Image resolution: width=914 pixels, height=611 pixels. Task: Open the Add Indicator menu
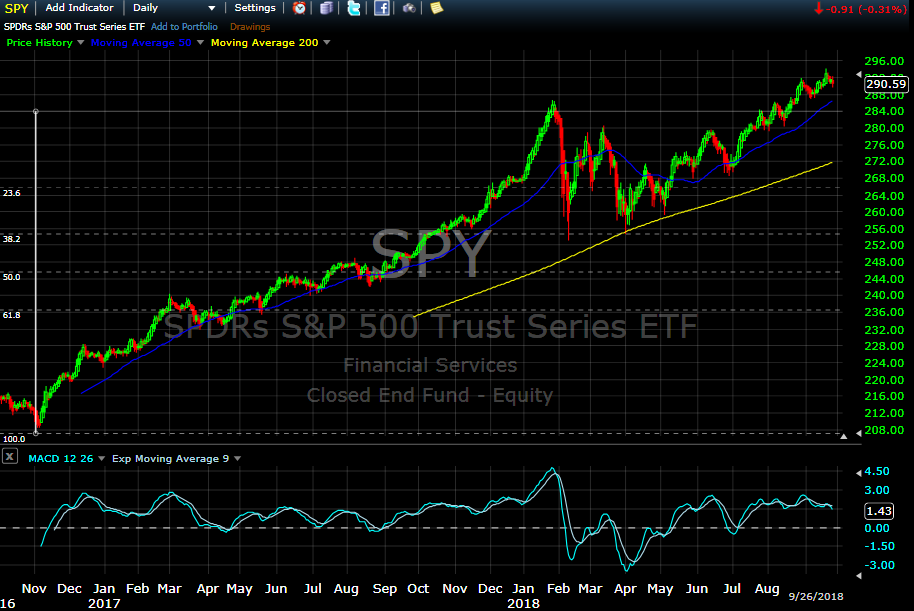click(x=79, y=8)
